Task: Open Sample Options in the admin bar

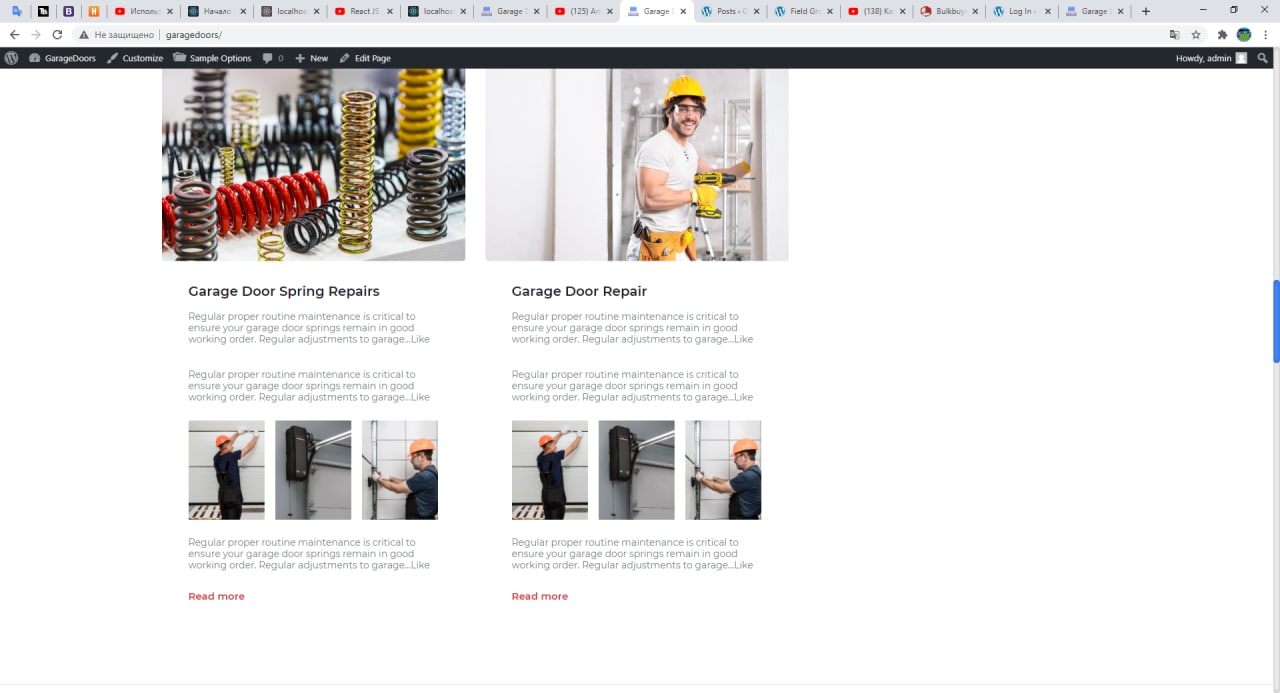Action: click(x=211, y=58)
